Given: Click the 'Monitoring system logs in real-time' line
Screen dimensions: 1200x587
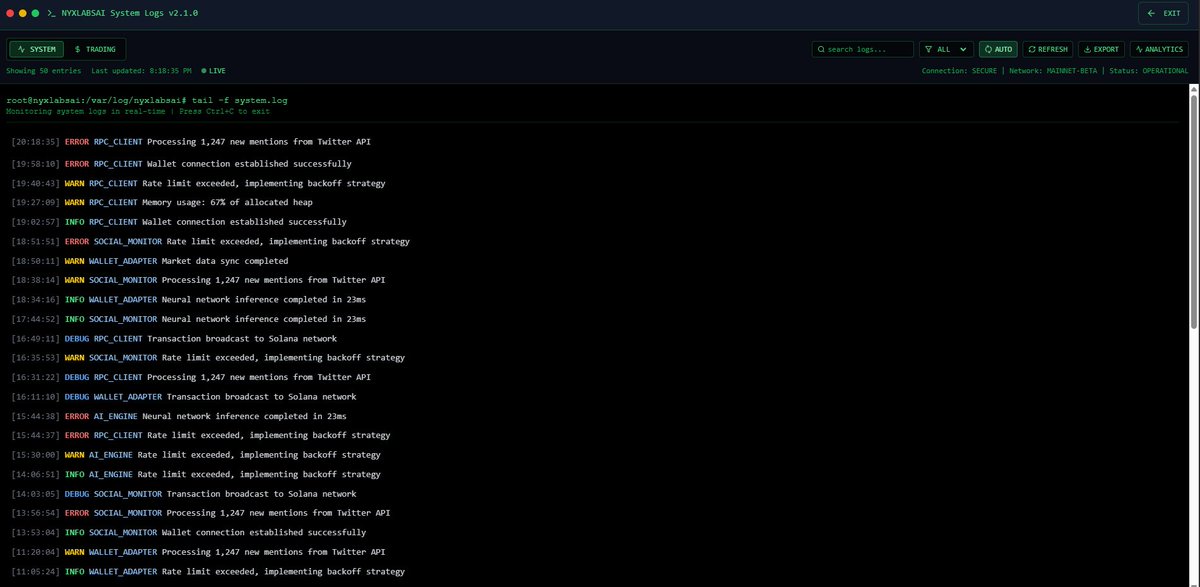Looking at the screenshot, I should (138, 111).
